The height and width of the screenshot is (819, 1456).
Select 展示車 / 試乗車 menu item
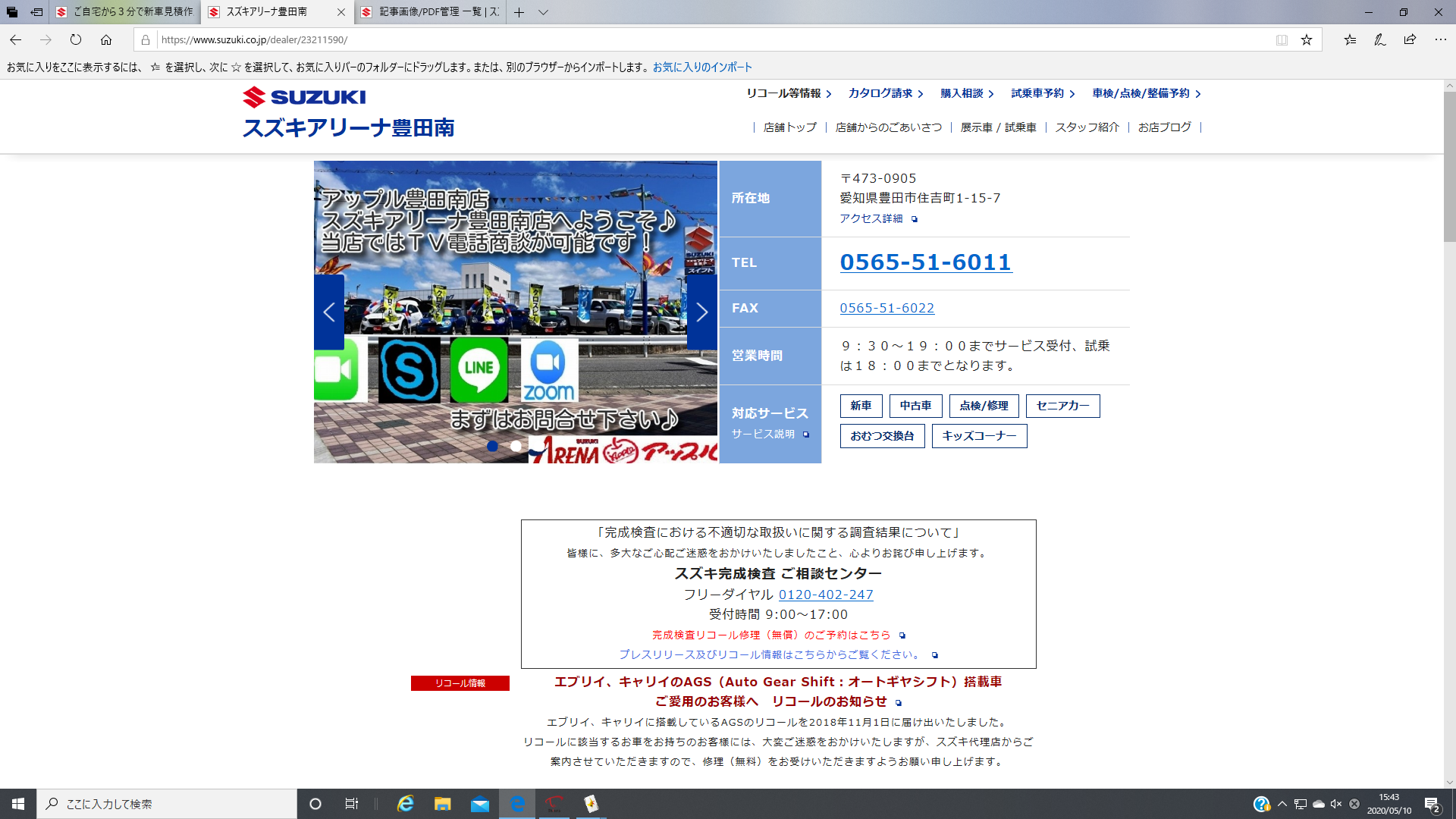click(x=998, y=127)
